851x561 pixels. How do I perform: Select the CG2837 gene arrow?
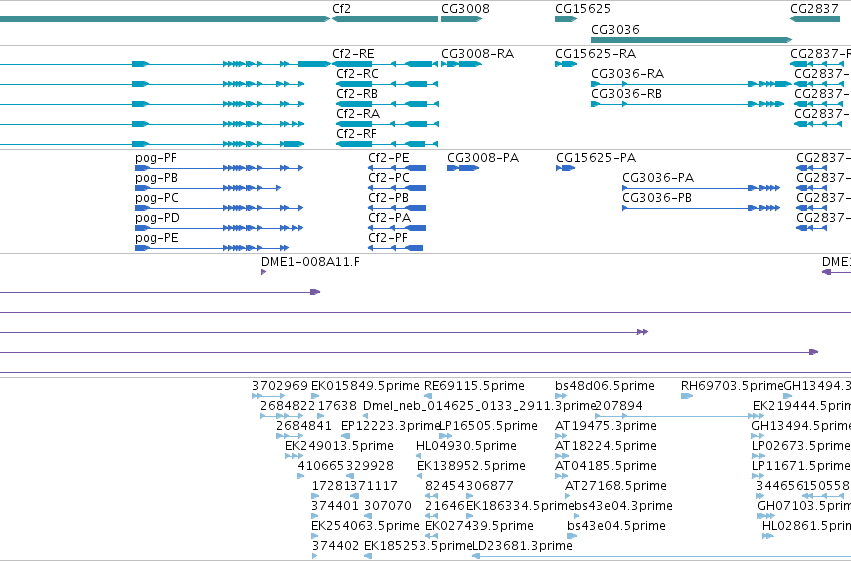[x=815, y=19]
